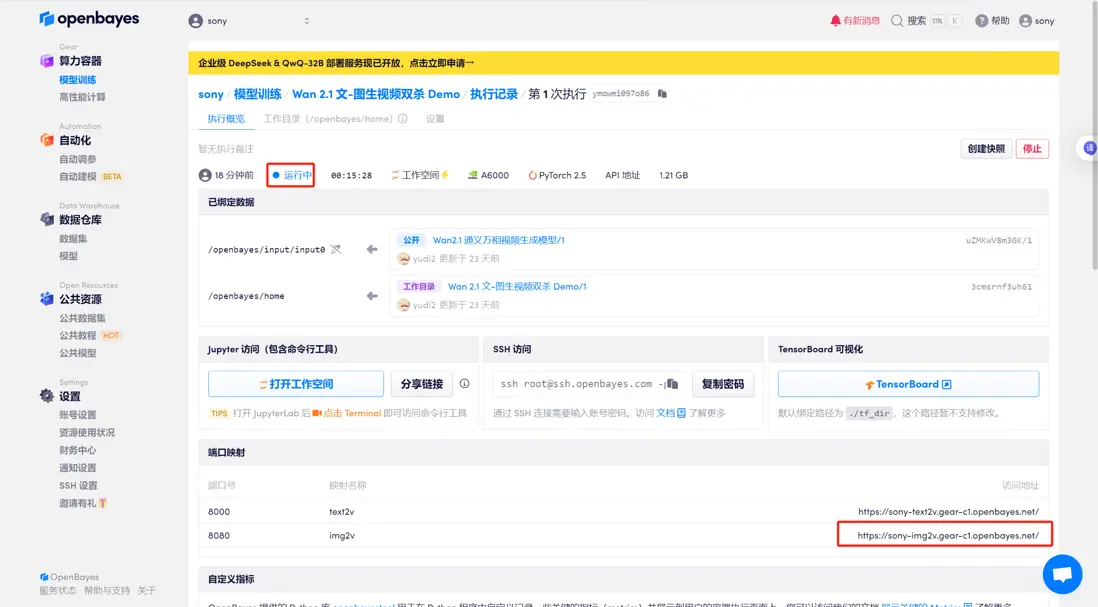Open the search box magnifier icon

coord(896,21)
